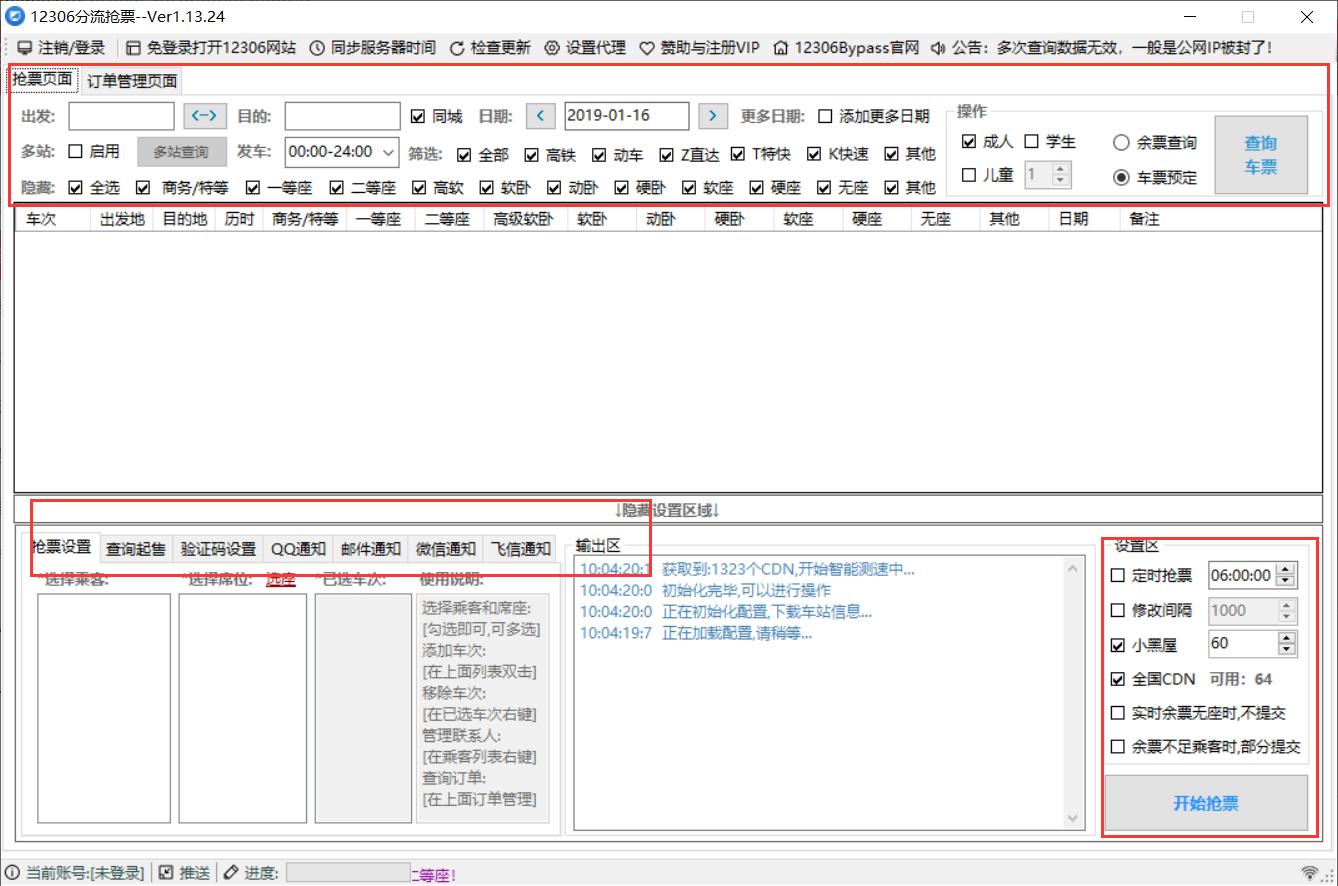Open the 验证码设置 tab

point(218,549)
